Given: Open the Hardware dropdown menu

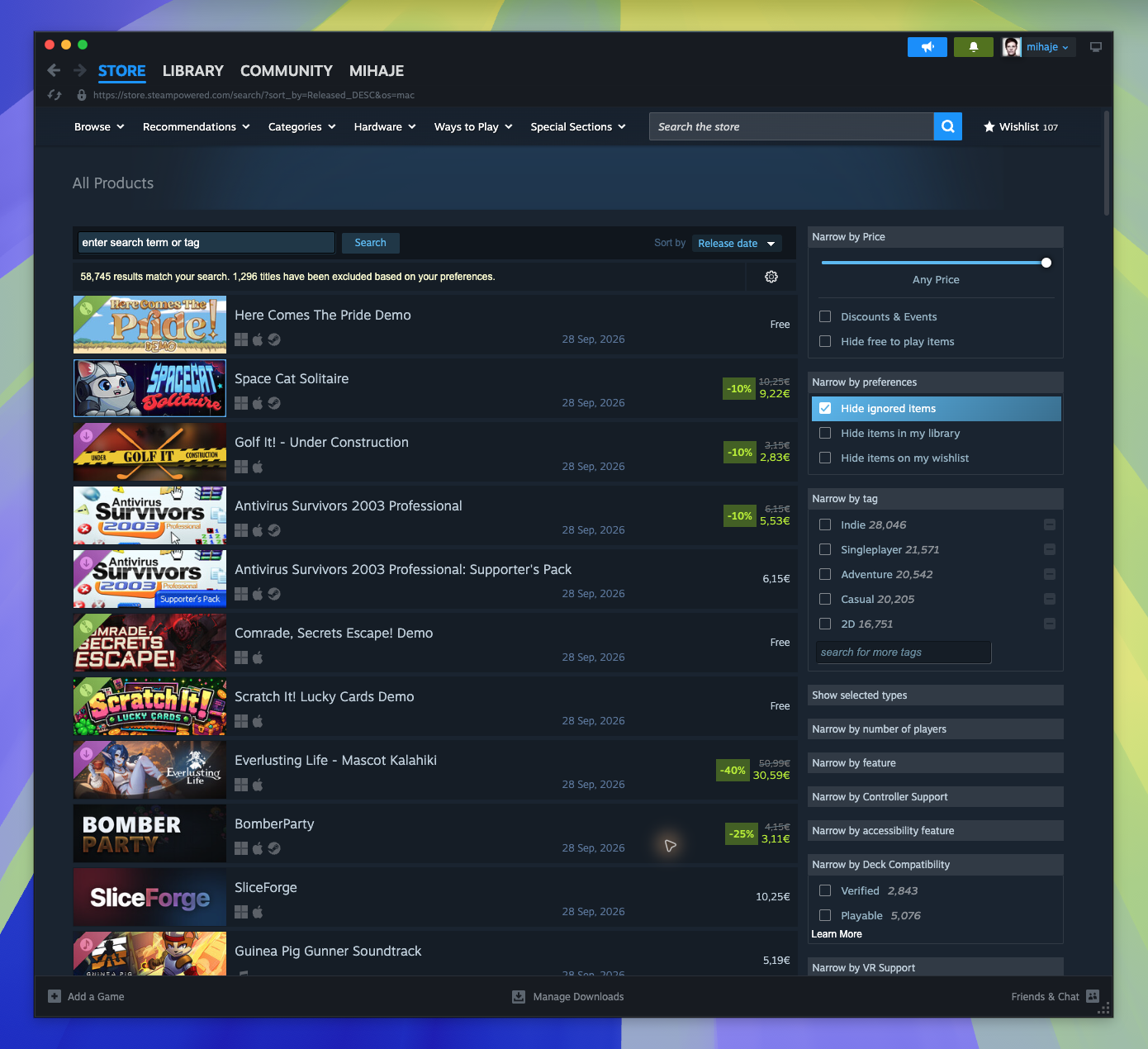Looking at the screenshot, I should pos(385,126).
